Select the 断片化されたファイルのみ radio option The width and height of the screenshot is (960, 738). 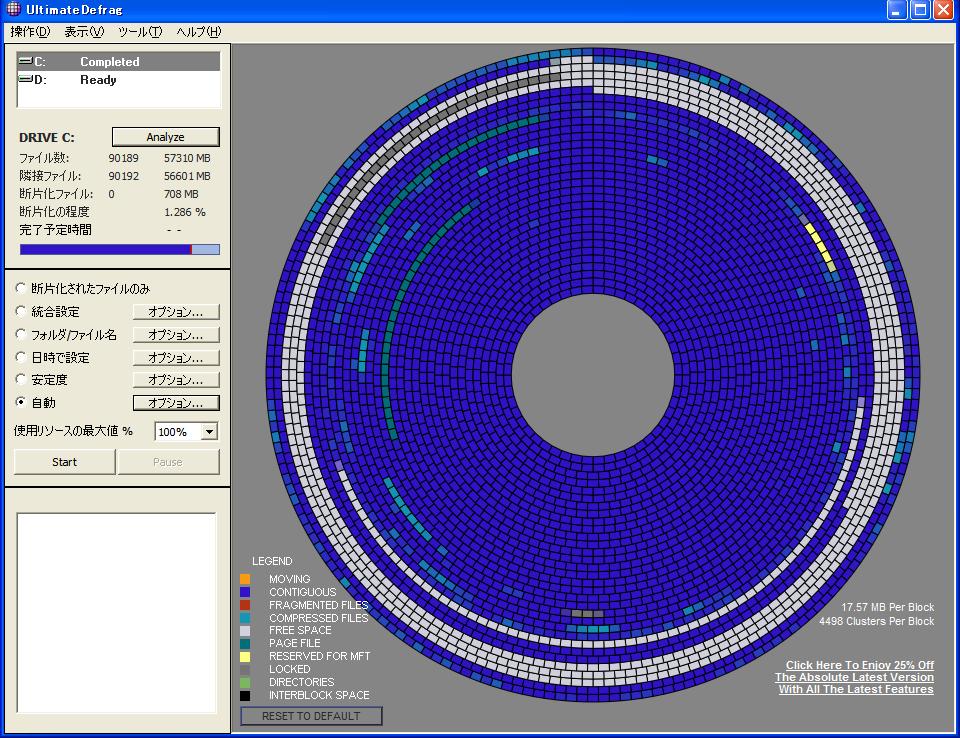point(21,289)
